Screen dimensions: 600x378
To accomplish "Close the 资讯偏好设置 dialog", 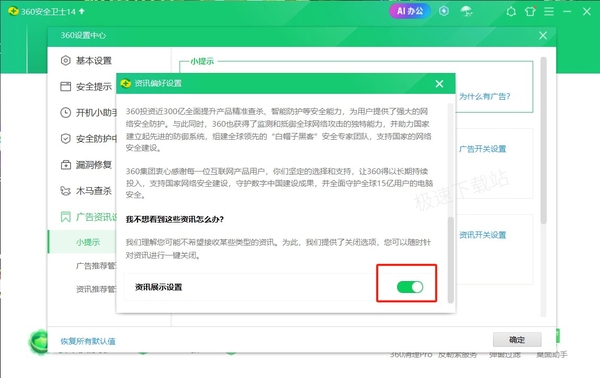I will (439, 84).
